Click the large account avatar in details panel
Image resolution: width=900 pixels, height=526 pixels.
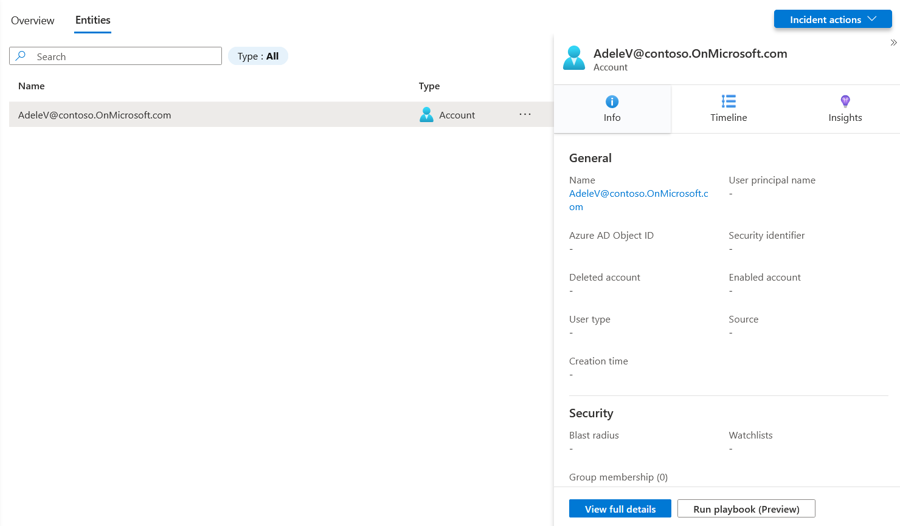[x=574, y=59]
